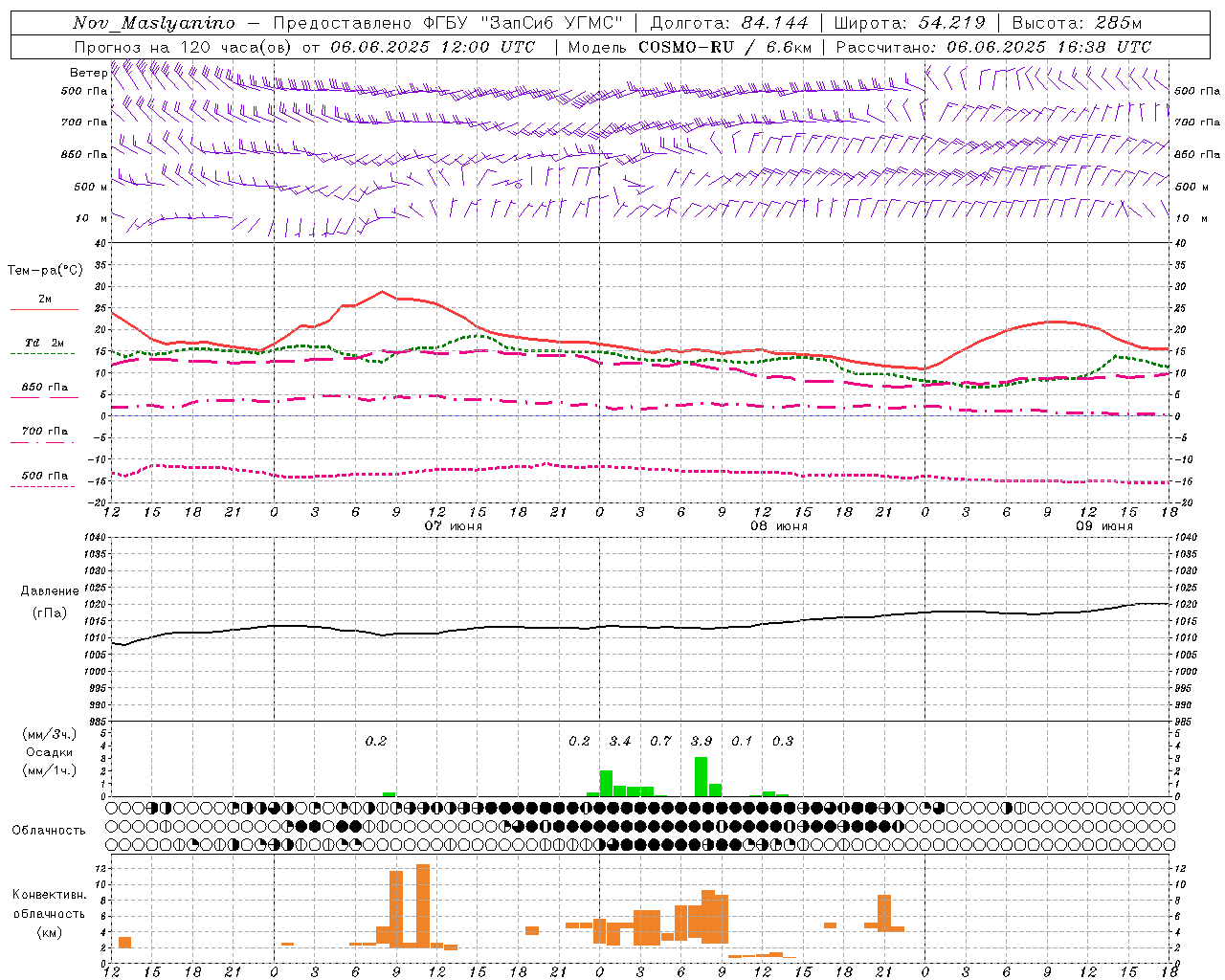Click the 700 гПа temperature legend entry
The image size is (1225, 980).
point(45,432)
